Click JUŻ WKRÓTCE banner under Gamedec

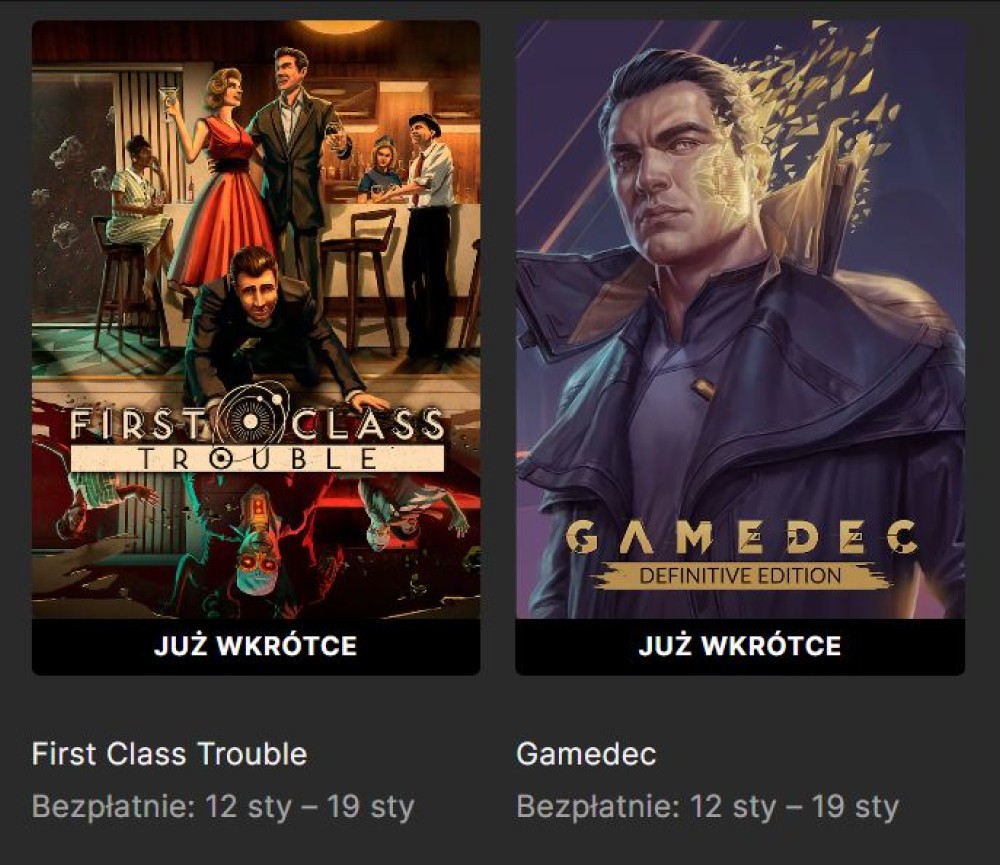[740, 646]
